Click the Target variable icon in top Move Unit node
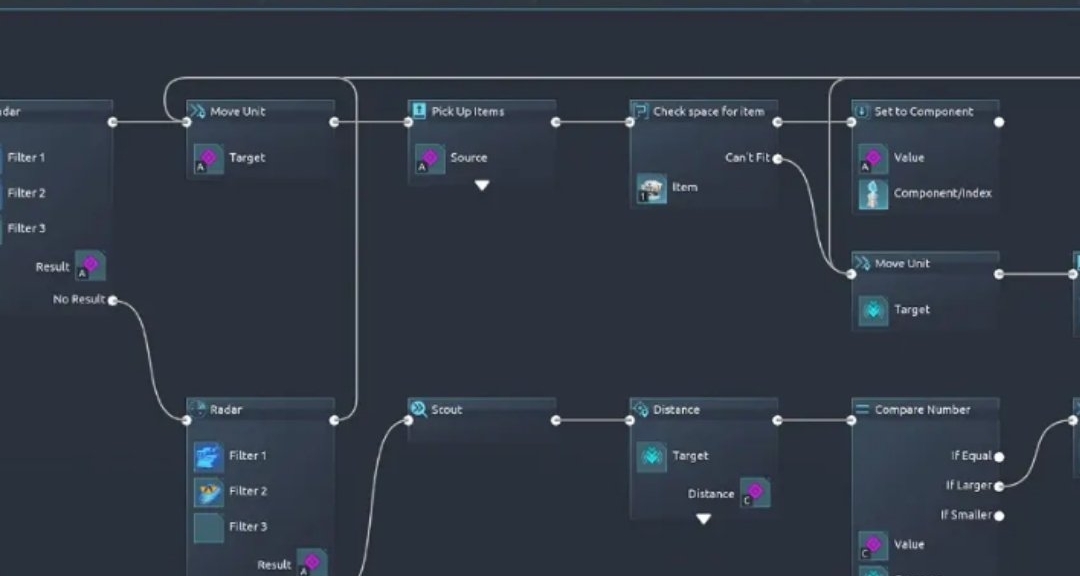Screen dimensions: 1080x576 [208, 158]
